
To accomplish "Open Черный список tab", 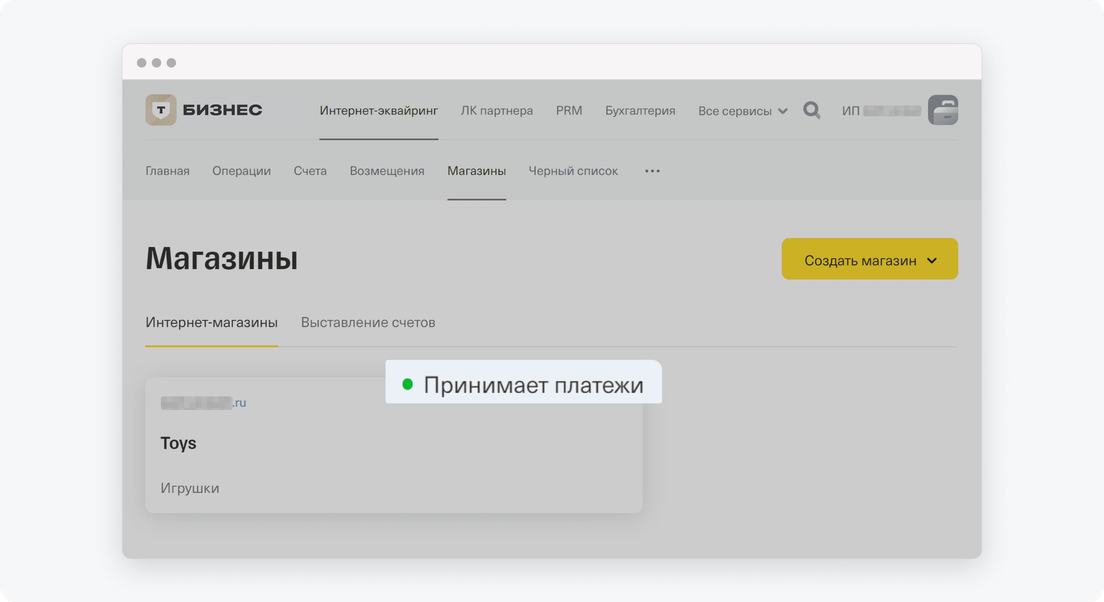I will (573, 171).
